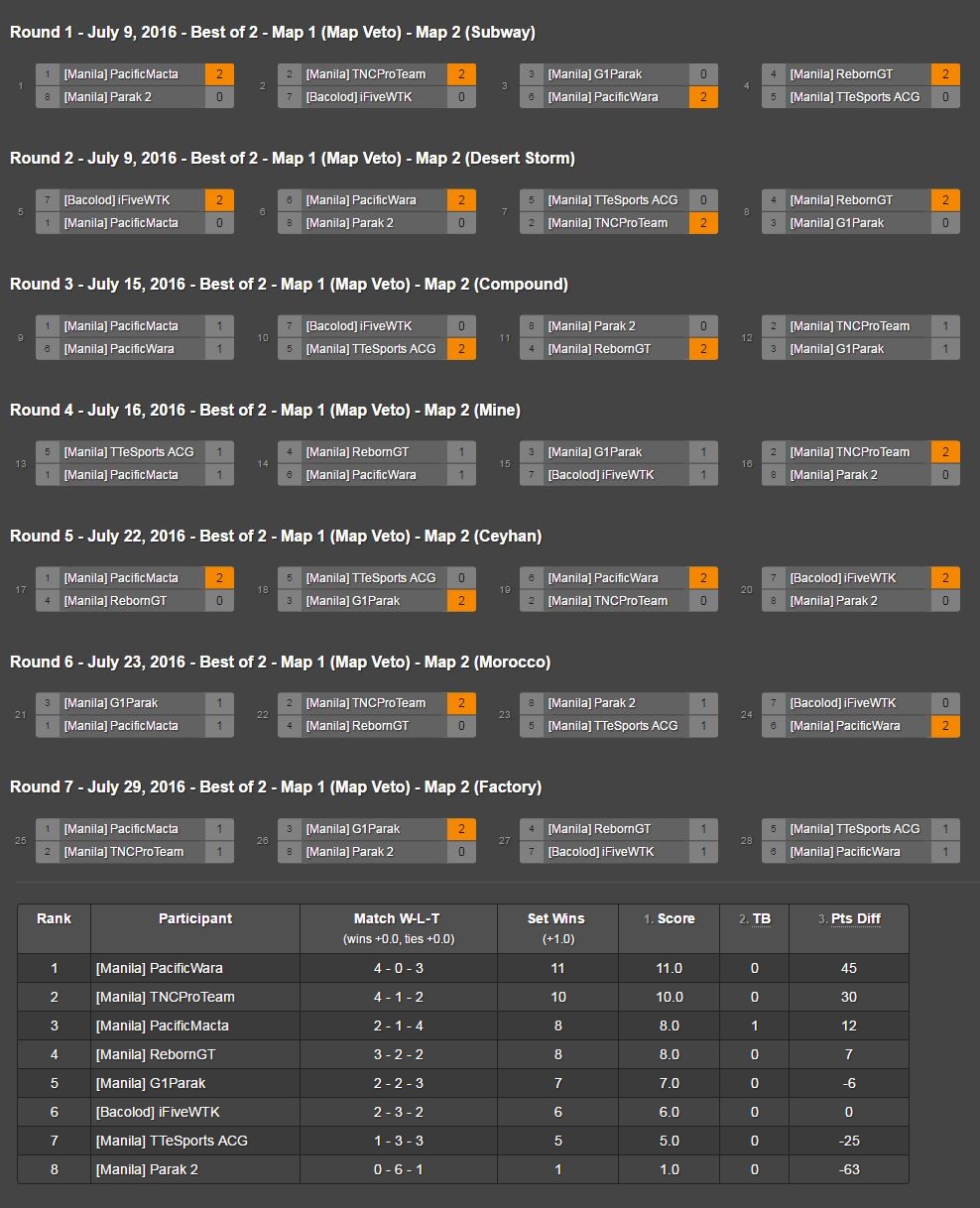
Task: Click the Pts Diff column header
Action: (x=855, y=919)
